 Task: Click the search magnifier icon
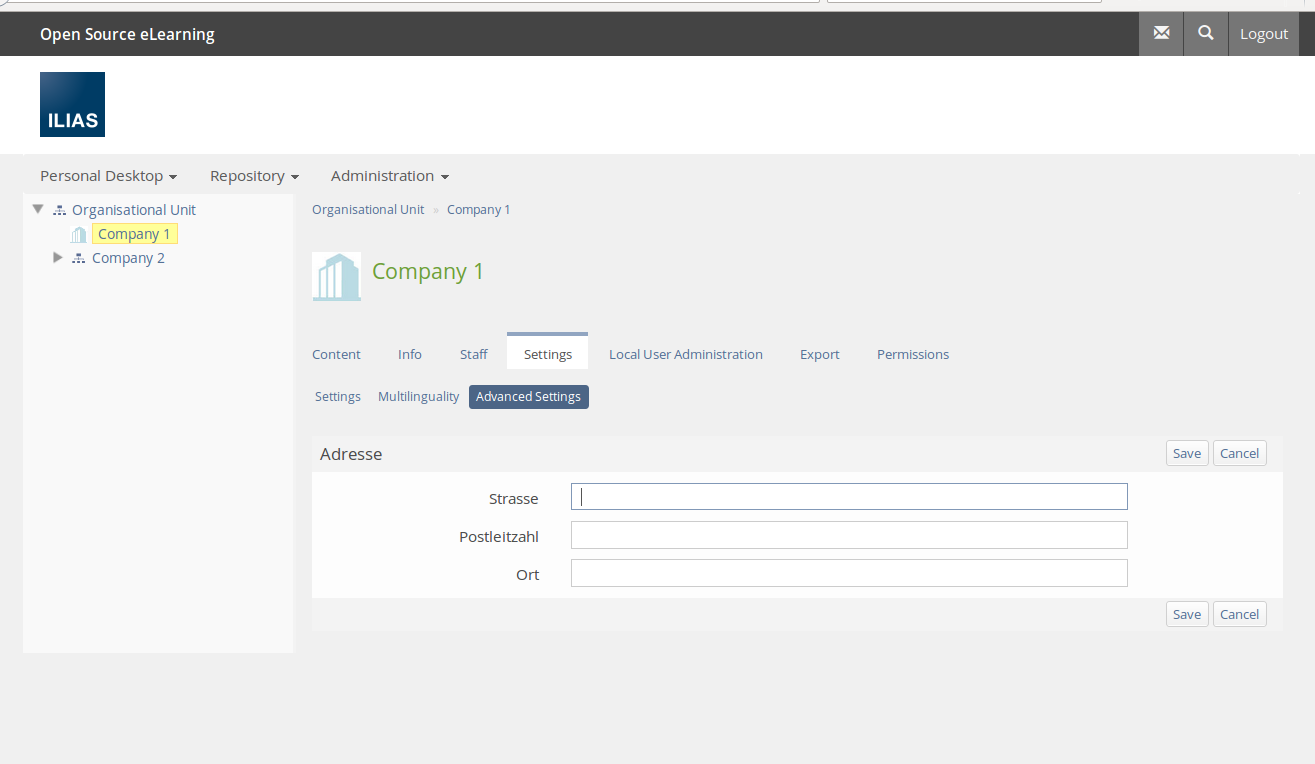point(1206,34)
